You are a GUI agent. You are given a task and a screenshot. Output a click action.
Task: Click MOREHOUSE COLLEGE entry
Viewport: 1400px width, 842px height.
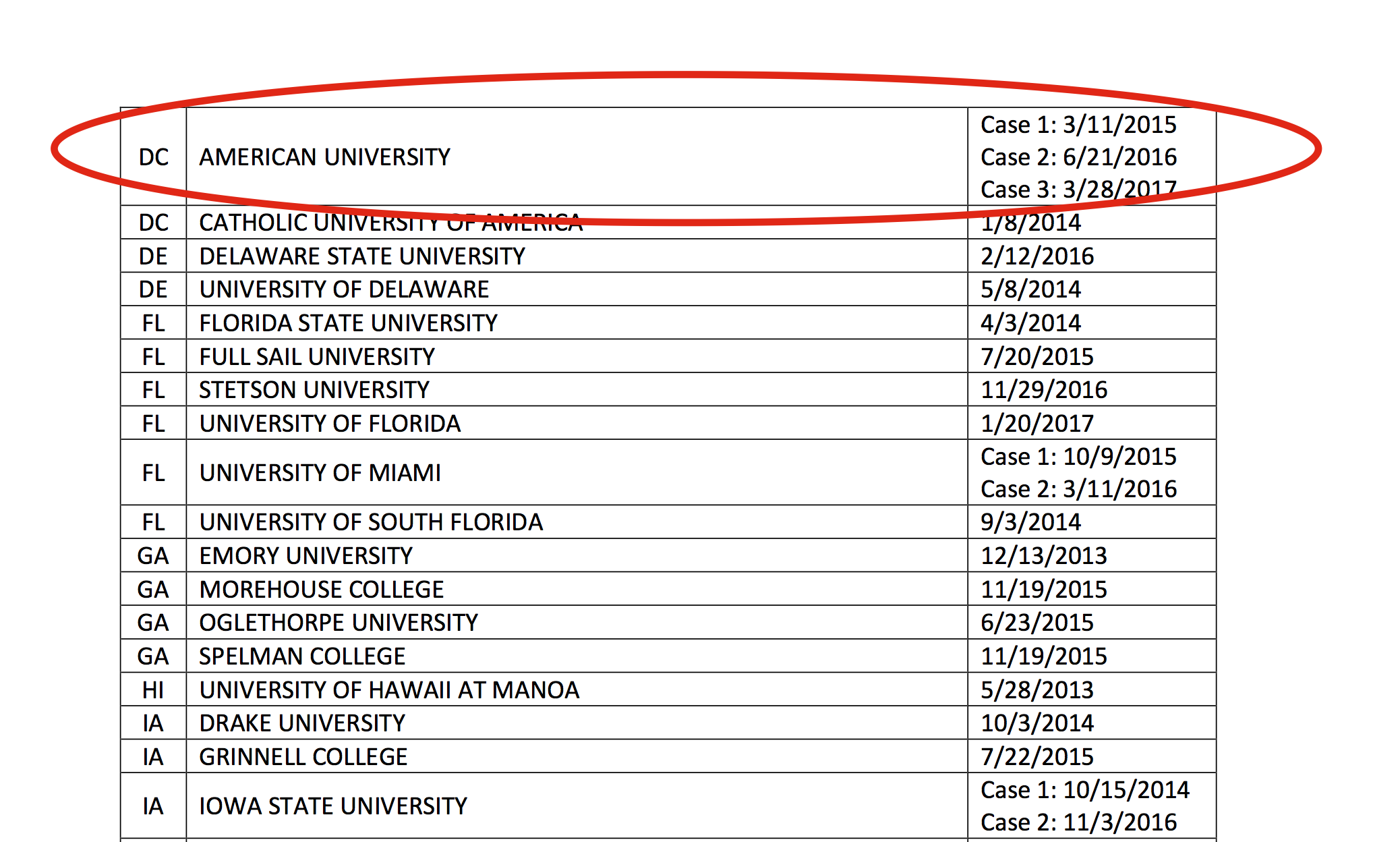pos(321,590)
